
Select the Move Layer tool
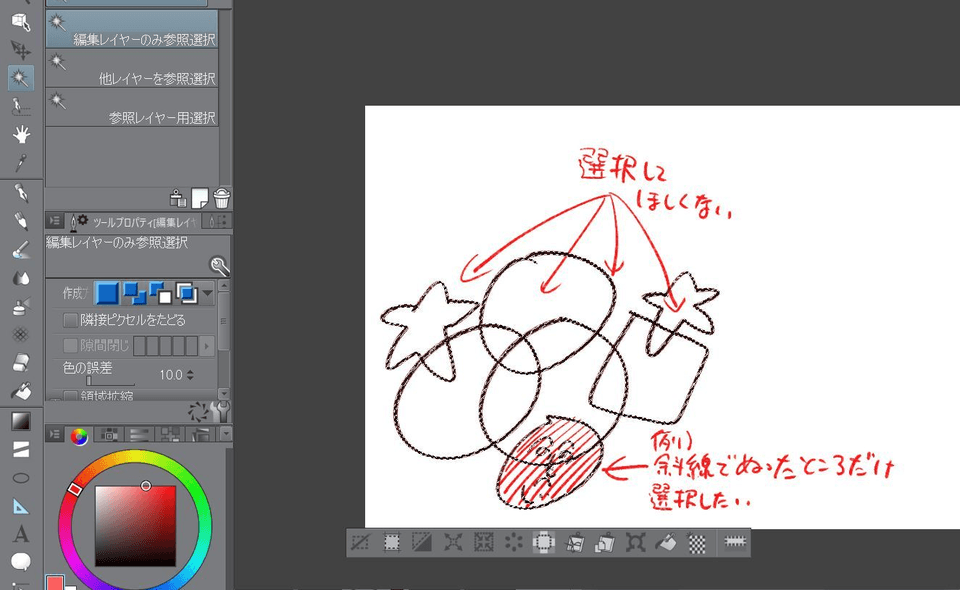[x=20, y=50]
